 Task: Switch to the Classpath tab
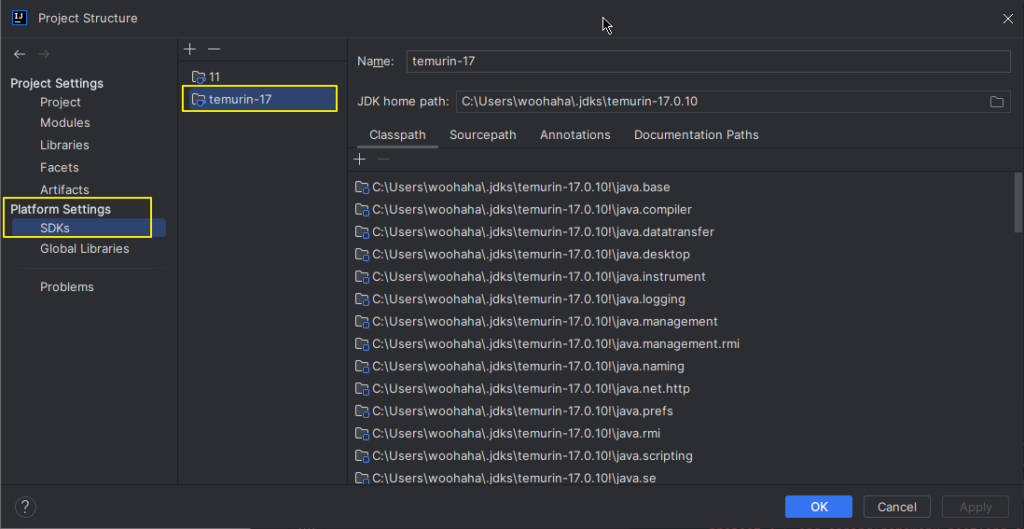(x=398, y=135)
